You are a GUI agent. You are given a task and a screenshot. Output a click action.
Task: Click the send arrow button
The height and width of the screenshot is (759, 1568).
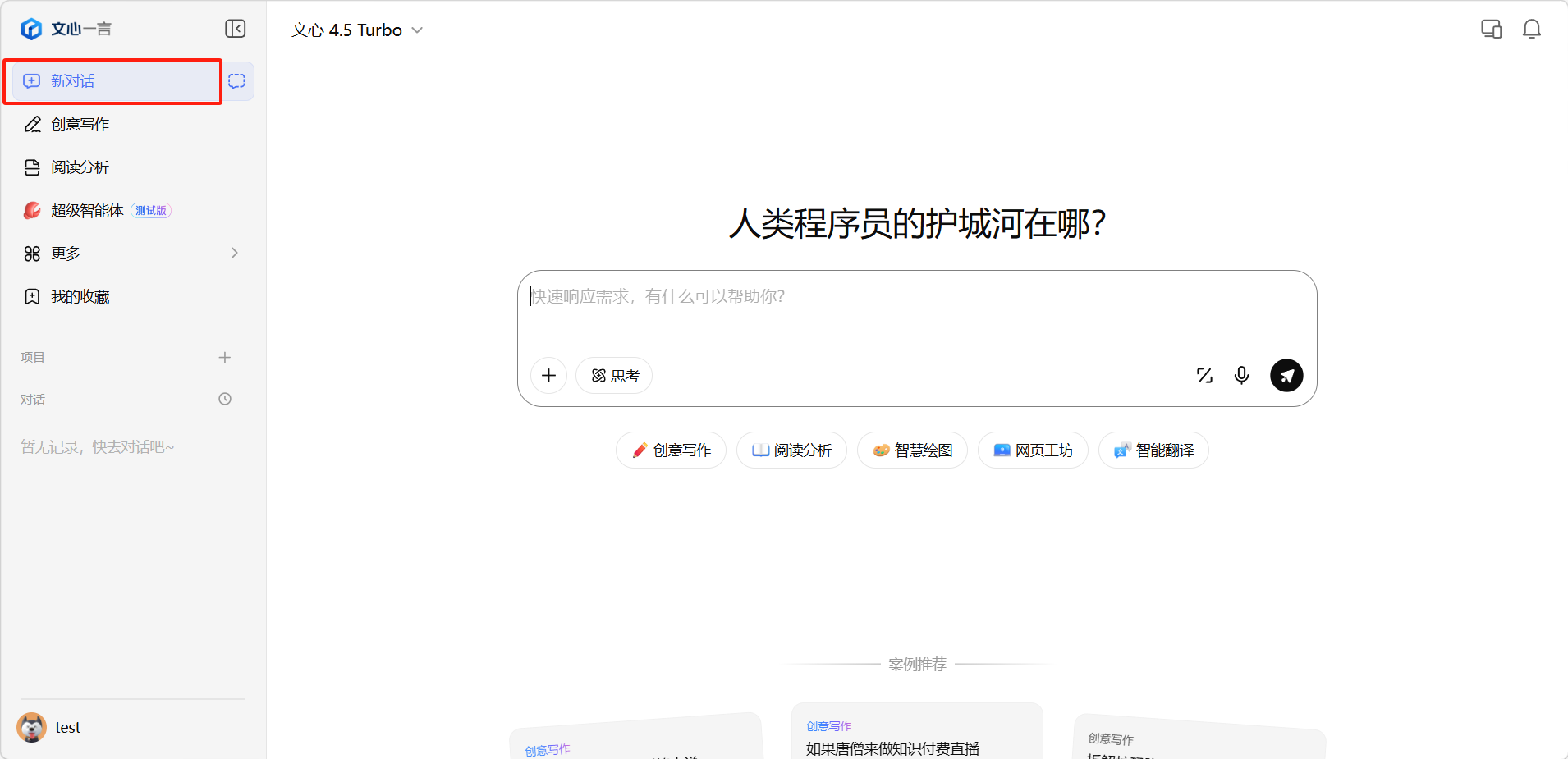pyautogui.click(x=1286, y=376)
